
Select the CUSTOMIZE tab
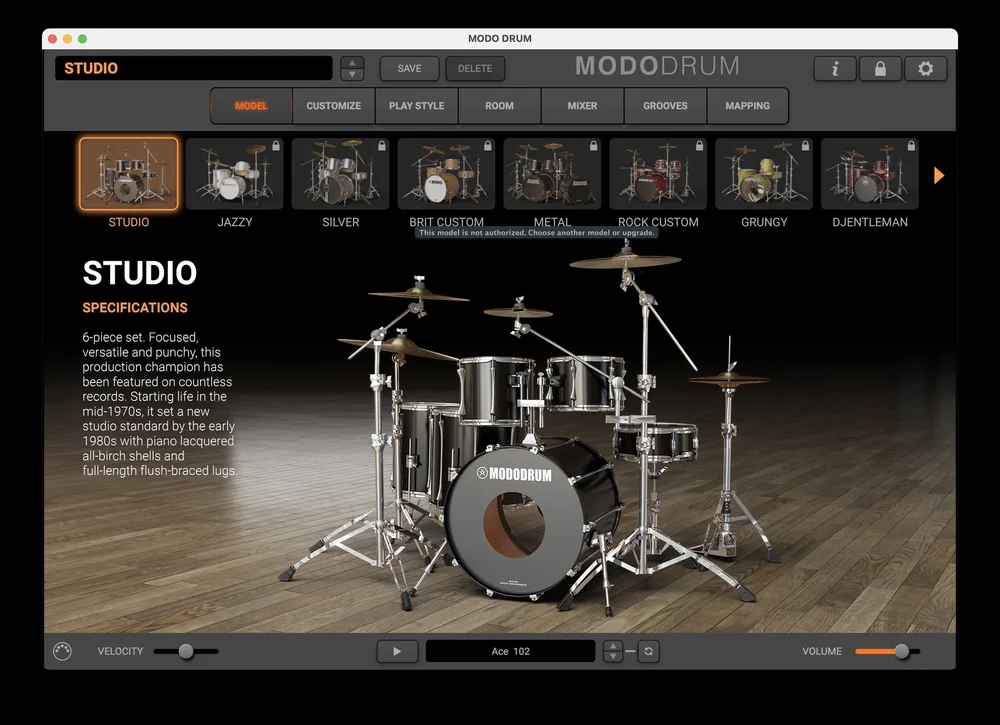coord(333,105)
